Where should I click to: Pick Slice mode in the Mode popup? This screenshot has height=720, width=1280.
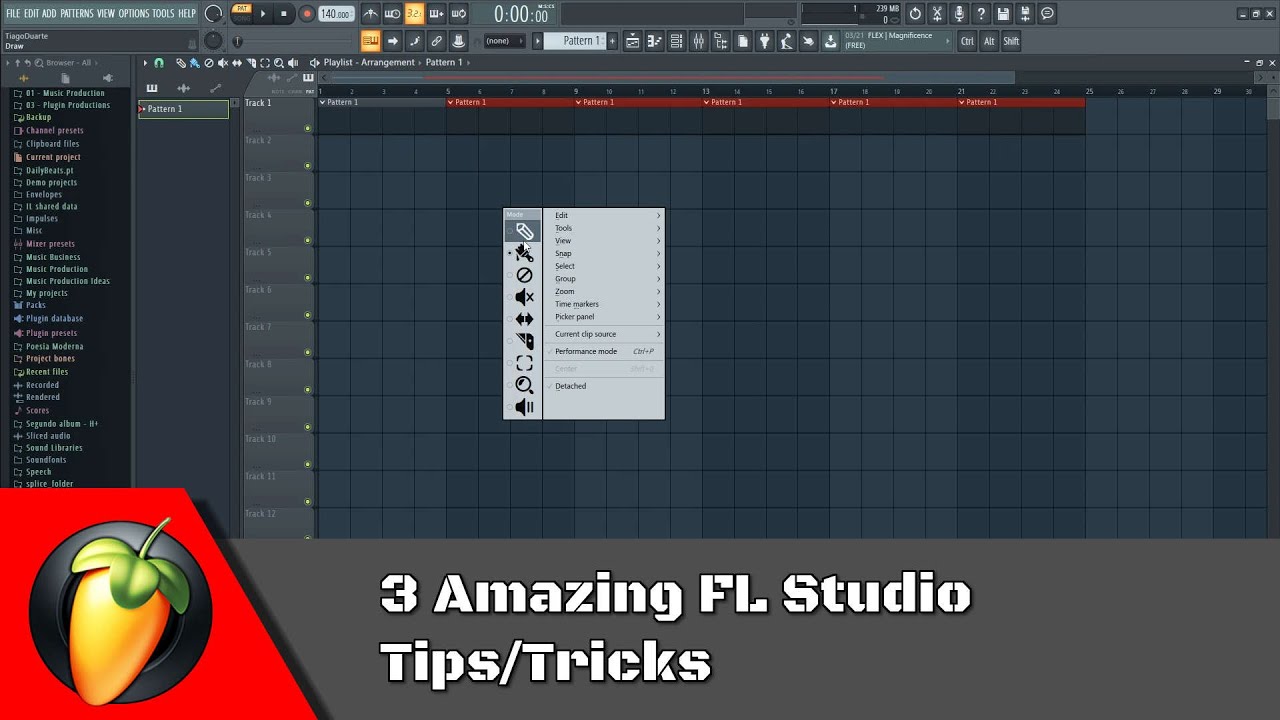[524, 341]
